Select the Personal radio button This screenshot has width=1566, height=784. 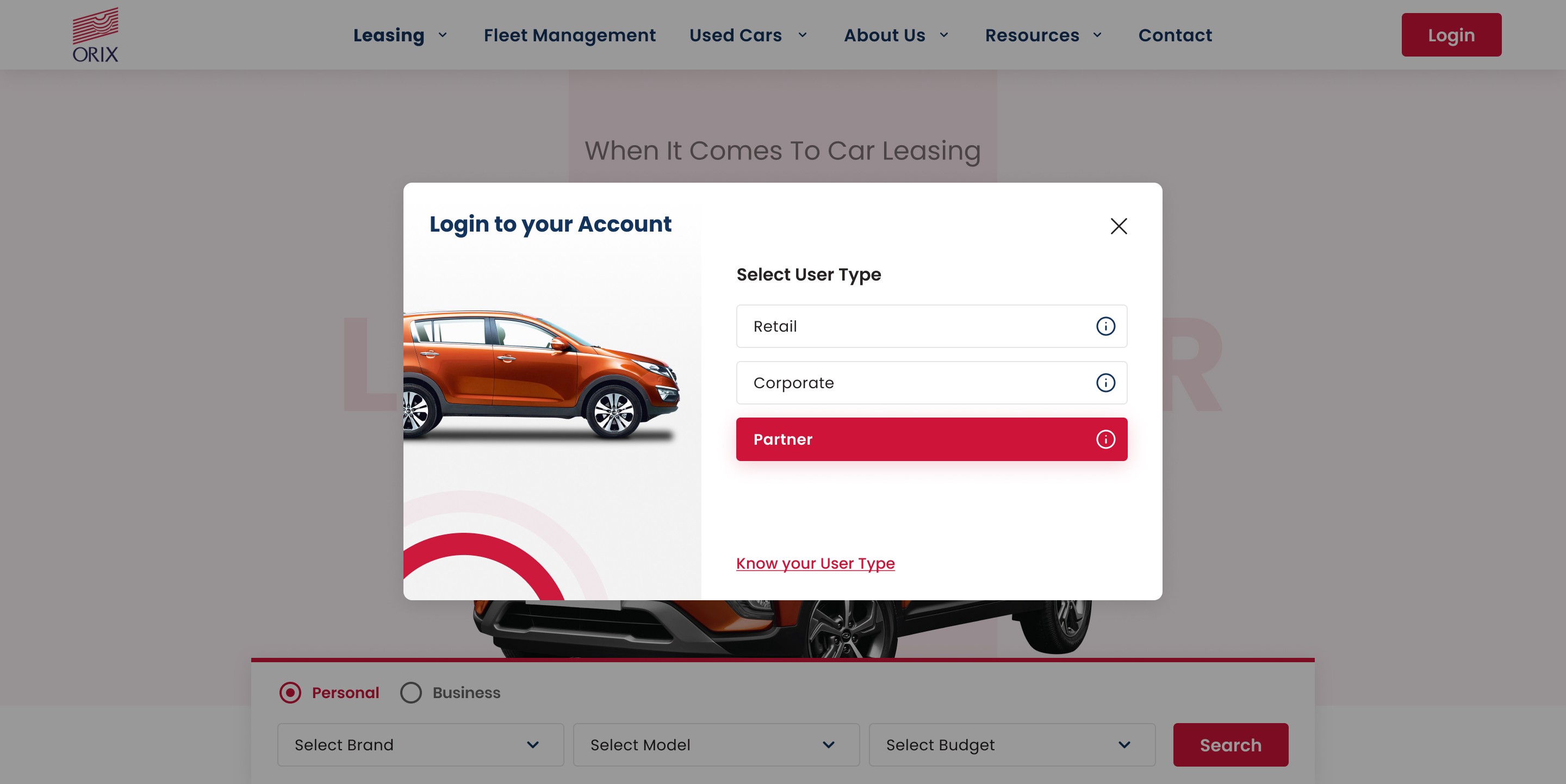pyautogui.click(x=290, y=692)
